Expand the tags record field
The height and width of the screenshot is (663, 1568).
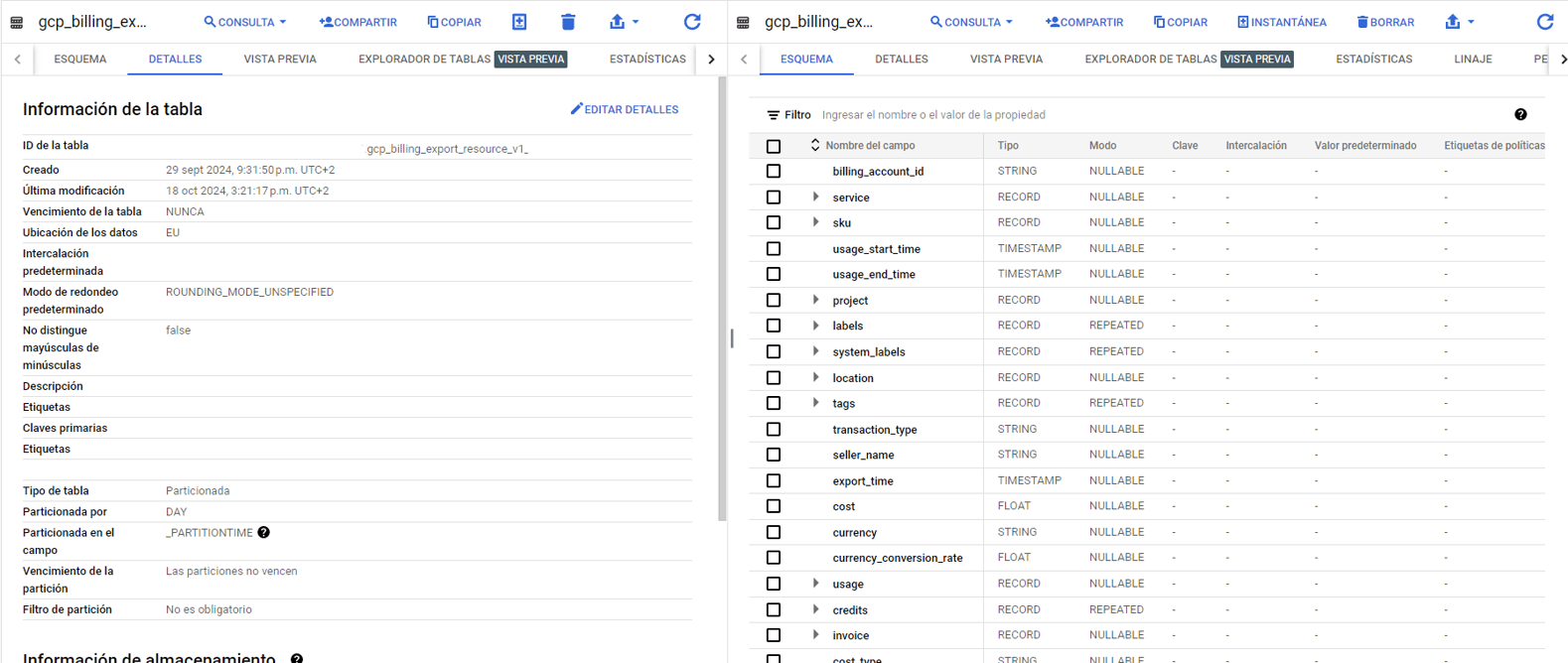tap(816, 403)
